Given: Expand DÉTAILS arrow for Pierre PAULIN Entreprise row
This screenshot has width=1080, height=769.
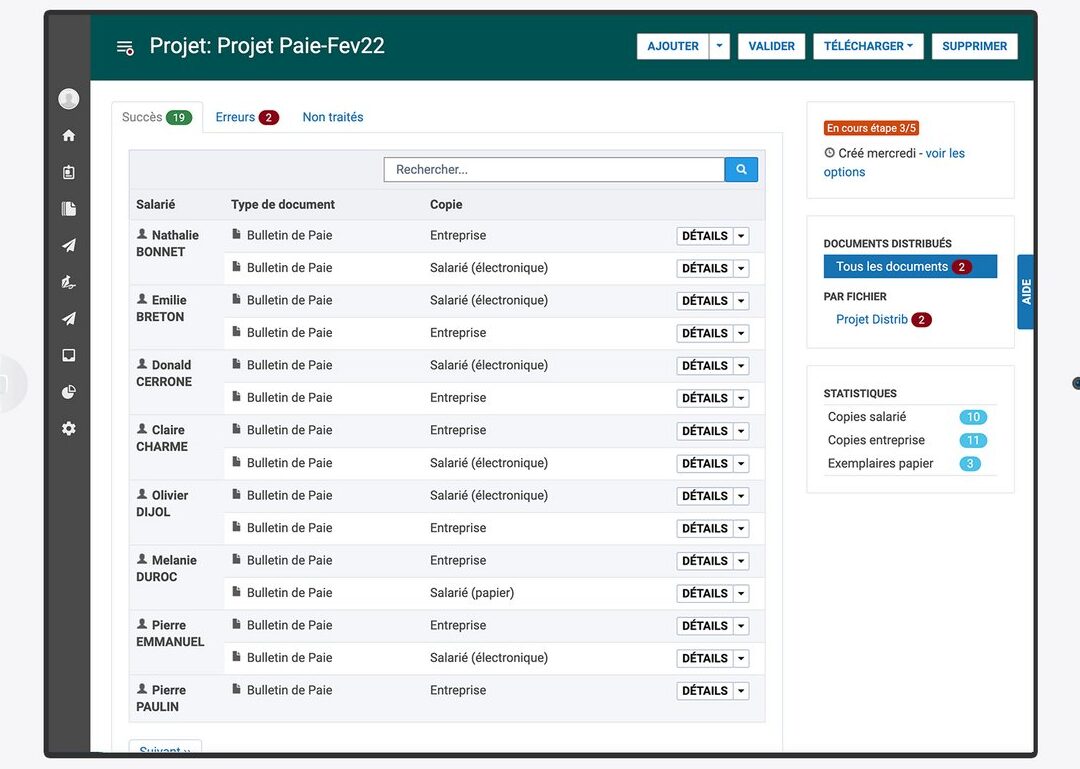Looking at the screenshot, I should [x=741, y=691].
